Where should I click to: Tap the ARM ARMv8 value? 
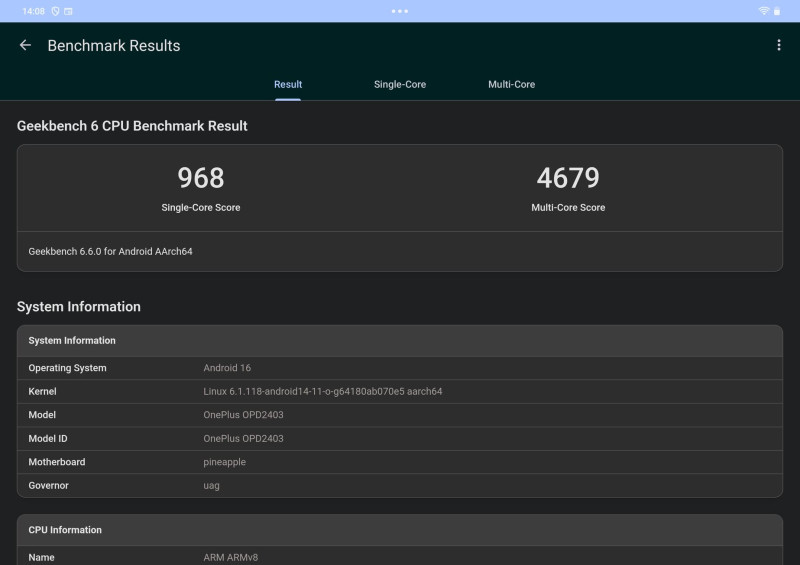click(231, 557)
